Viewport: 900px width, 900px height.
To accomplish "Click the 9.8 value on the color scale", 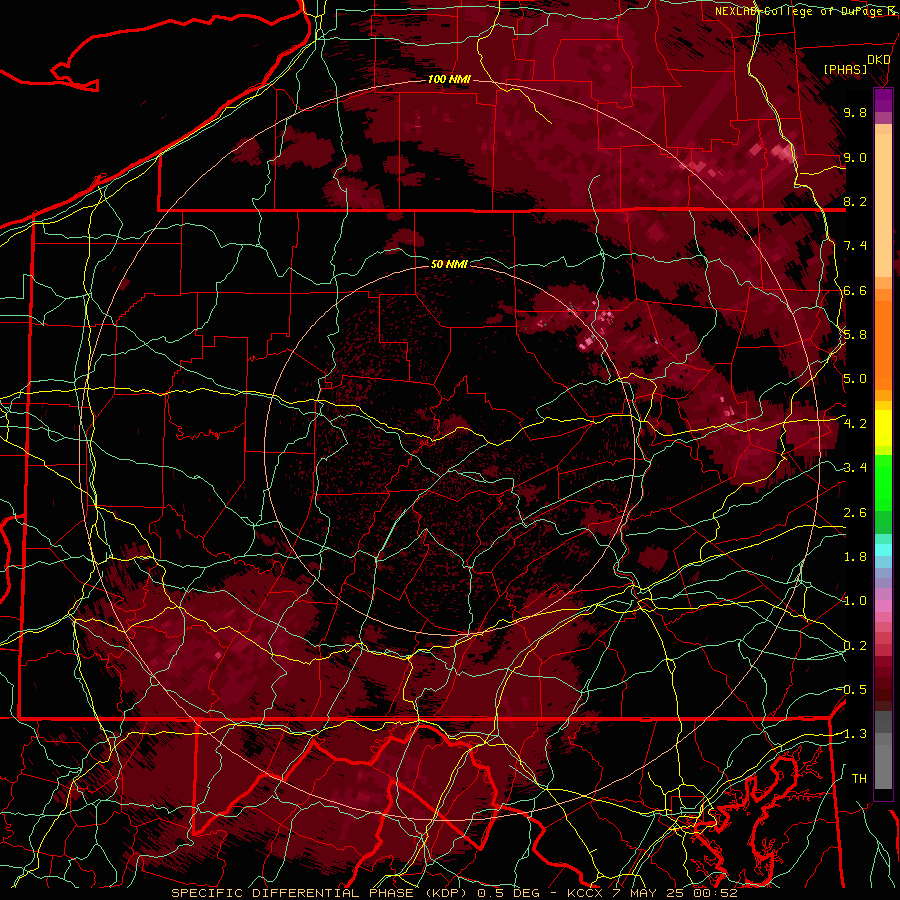I will click(x=855, y=112).
